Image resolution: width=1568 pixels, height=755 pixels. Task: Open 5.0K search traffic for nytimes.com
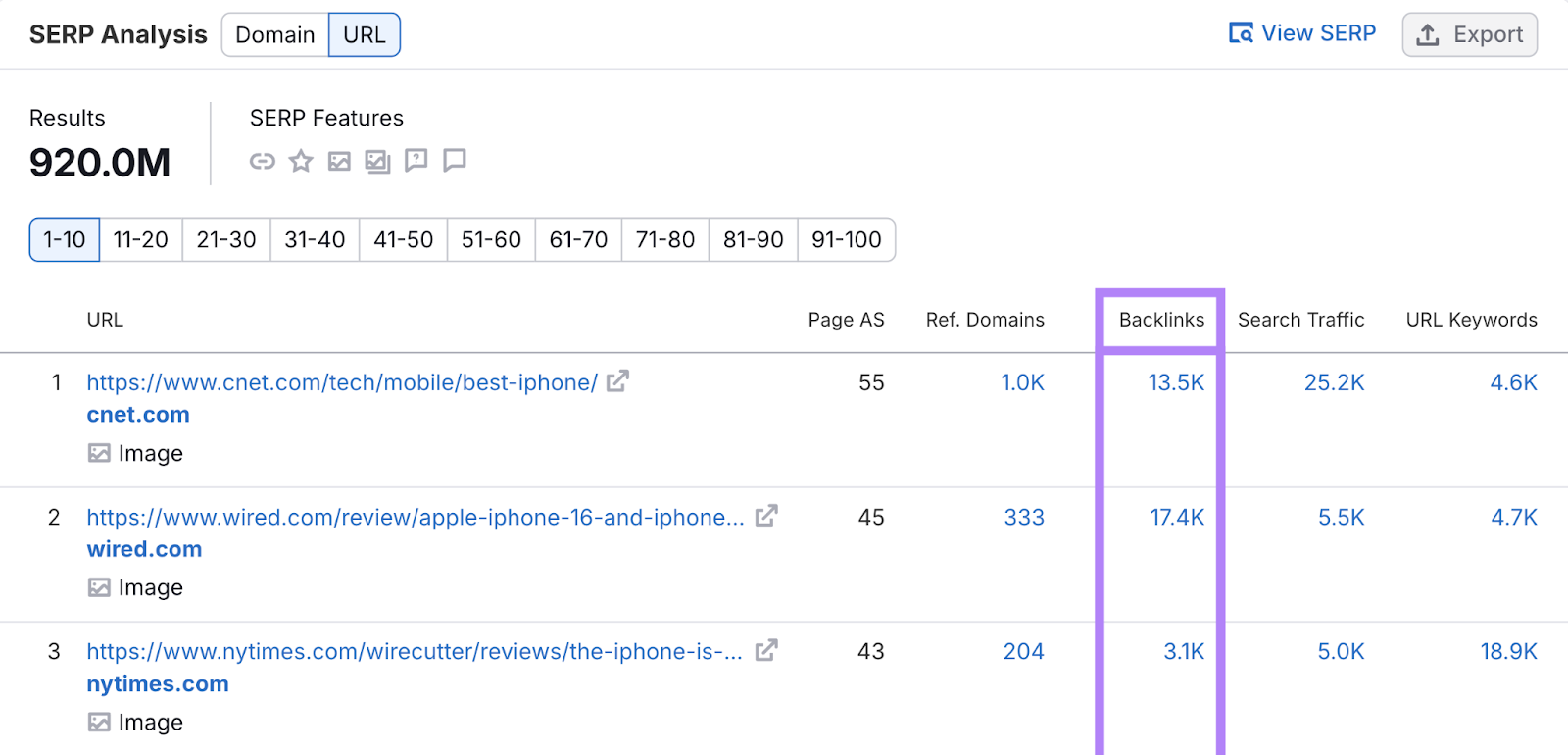tap(1342, 651)
